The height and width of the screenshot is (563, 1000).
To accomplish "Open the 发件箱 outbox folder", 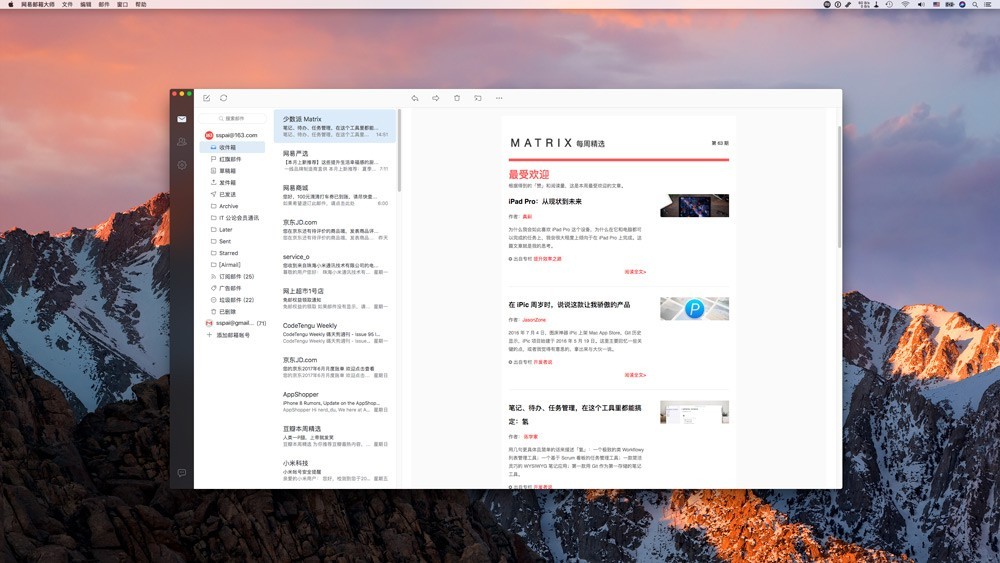I will coord(232,182).
